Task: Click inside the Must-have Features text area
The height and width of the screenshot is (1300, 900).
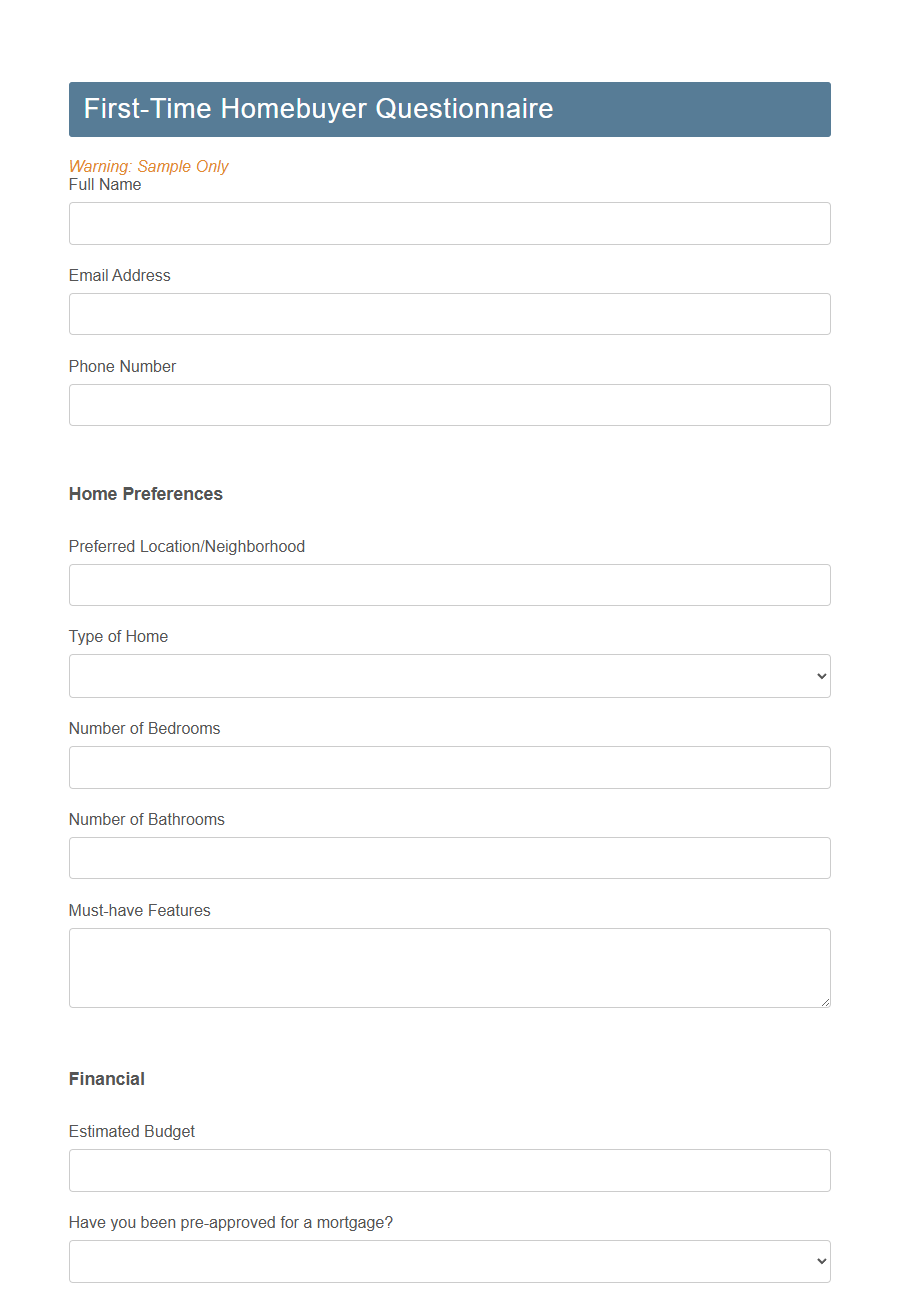Action: tap(449, 967)
